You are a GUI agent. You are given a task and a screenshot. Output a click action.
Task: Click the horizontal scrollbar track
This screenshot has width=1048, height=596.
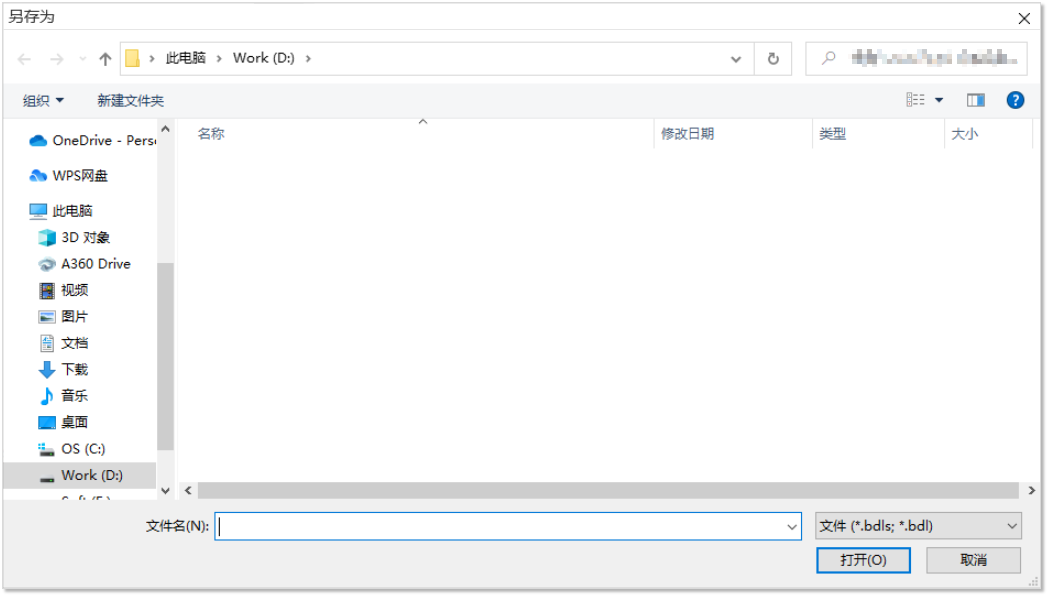click(608, 490)
